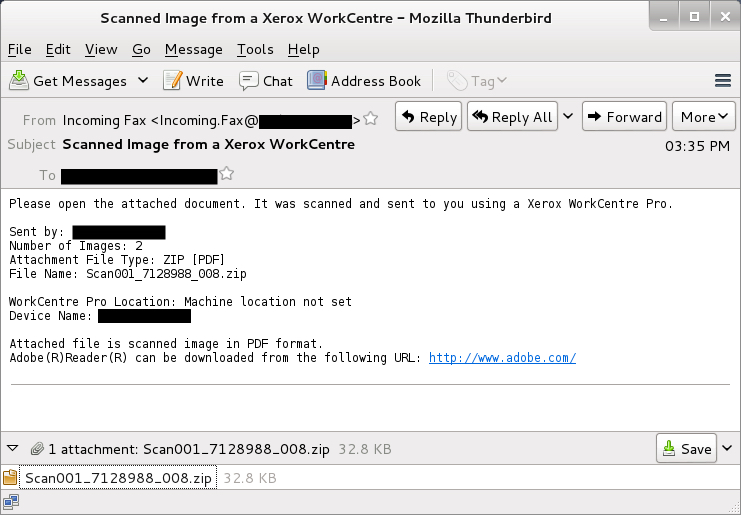Star the recipient in To field
741x515 pixels.
[227, 174]
